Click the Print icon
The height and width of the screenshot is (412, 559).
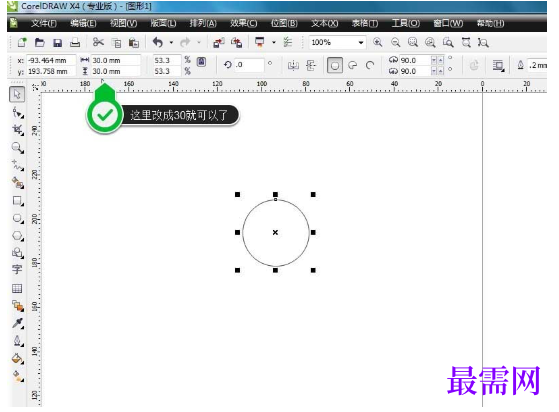[x=75, y=43]
